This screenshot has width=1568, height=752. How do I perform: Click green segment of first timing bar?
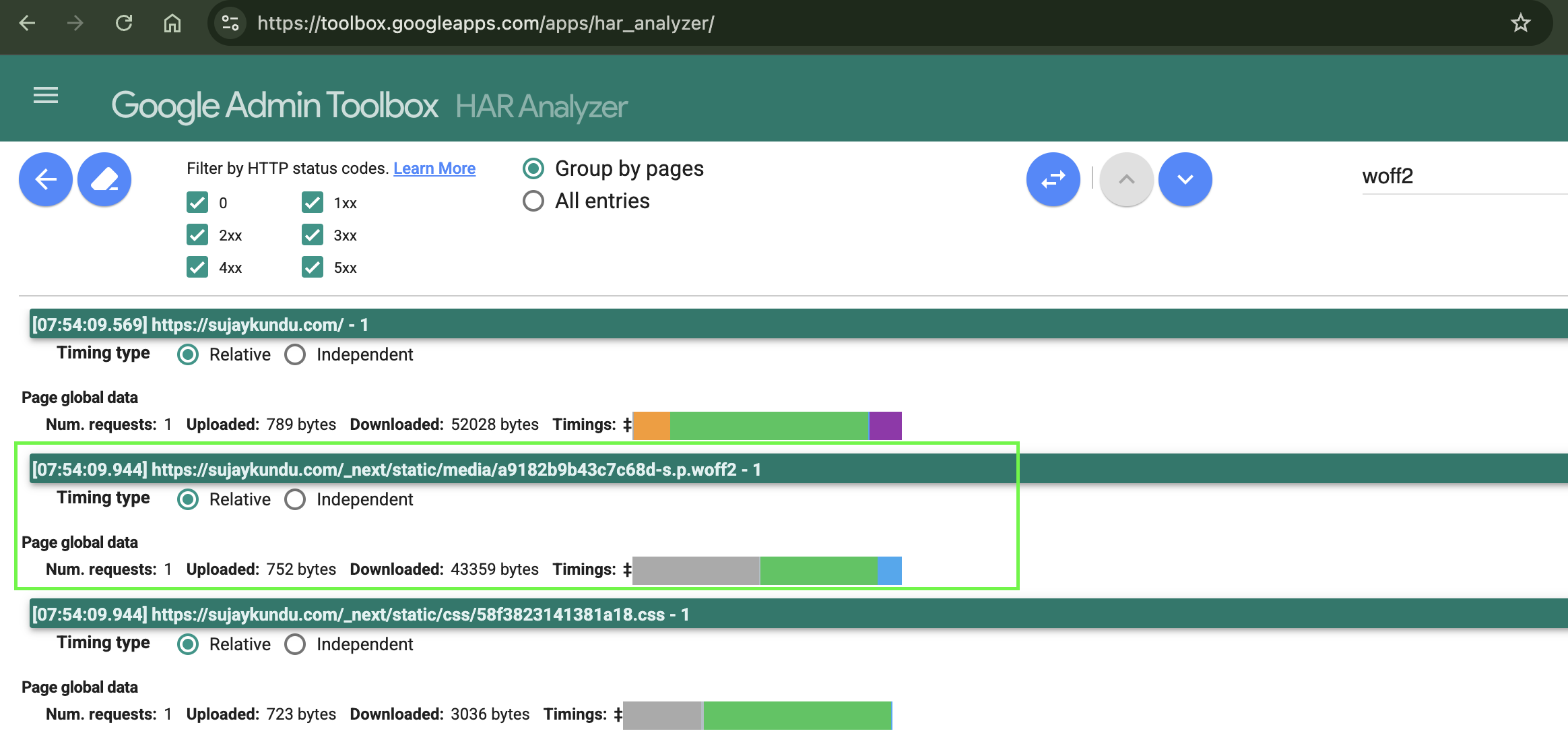click(770, 425)
